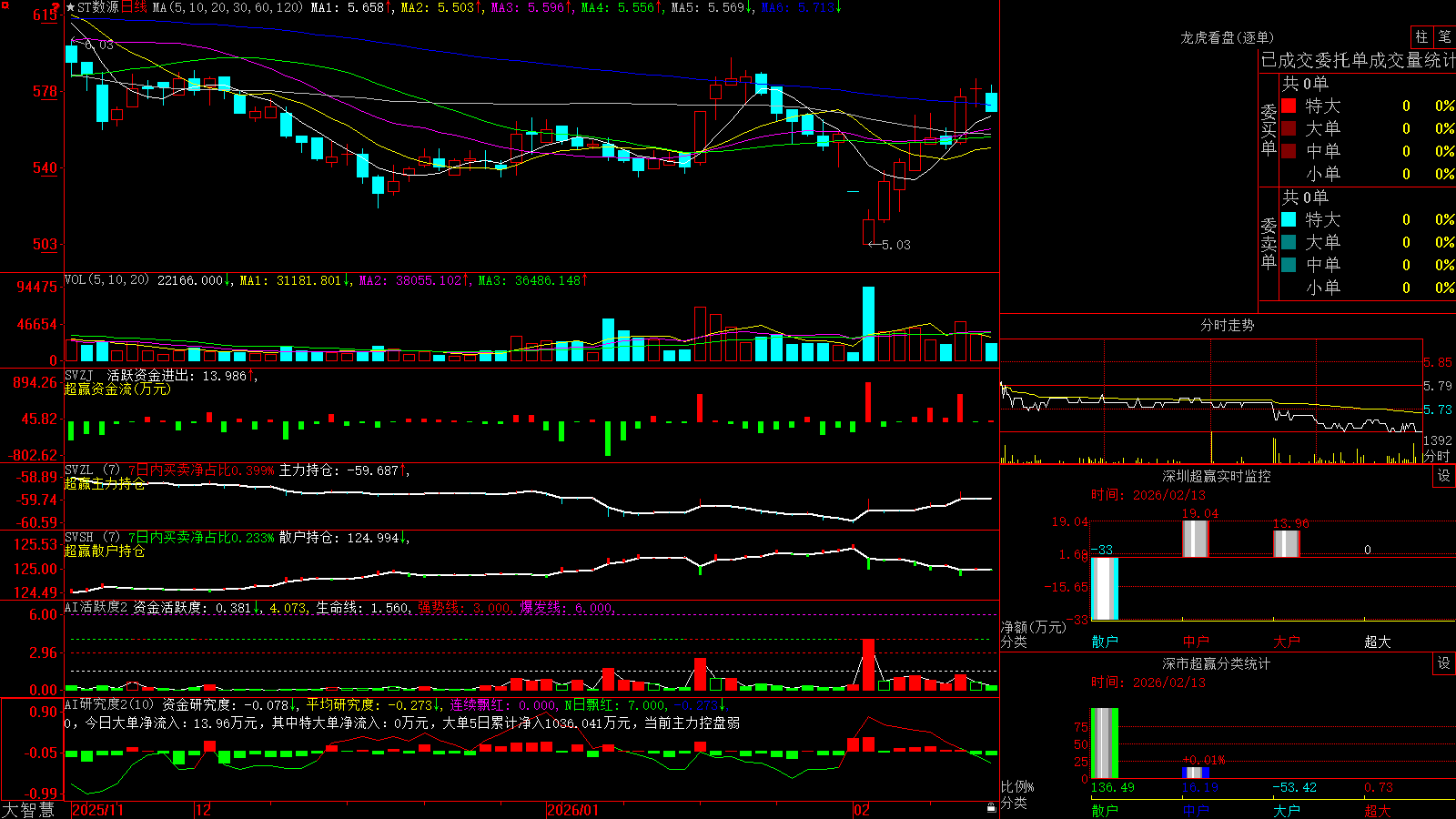This screenshot has width=1456, height=819.
Task: Click the 日线 period label
Action: (x=134, y=7)
